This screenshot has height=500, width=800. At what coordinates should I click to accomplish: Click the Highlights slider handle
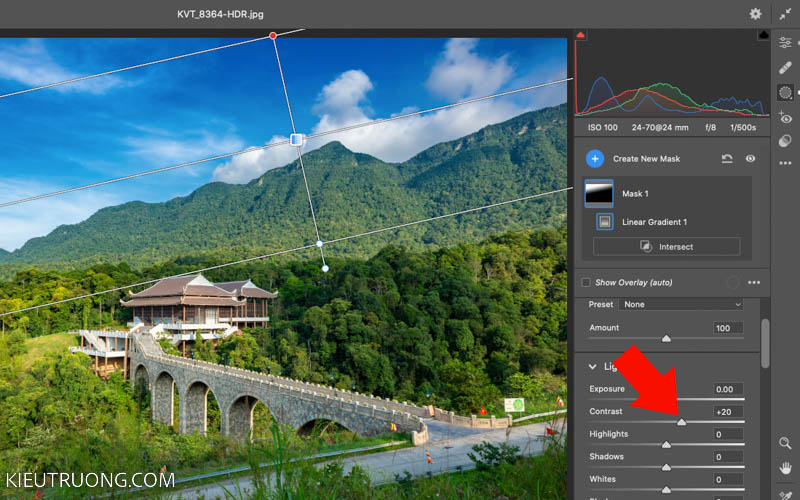(666, 445)
